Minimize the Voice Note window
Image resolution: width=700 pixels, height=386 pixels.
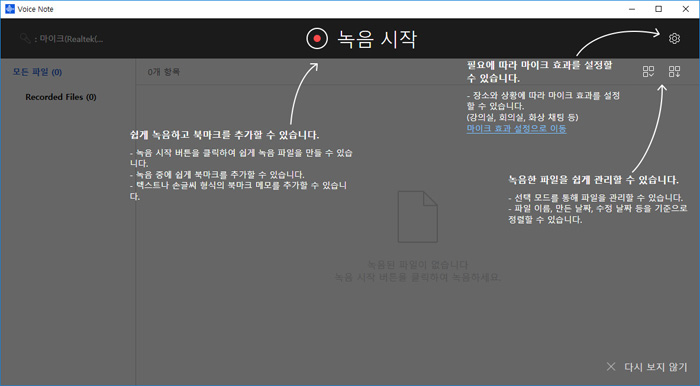632,9
